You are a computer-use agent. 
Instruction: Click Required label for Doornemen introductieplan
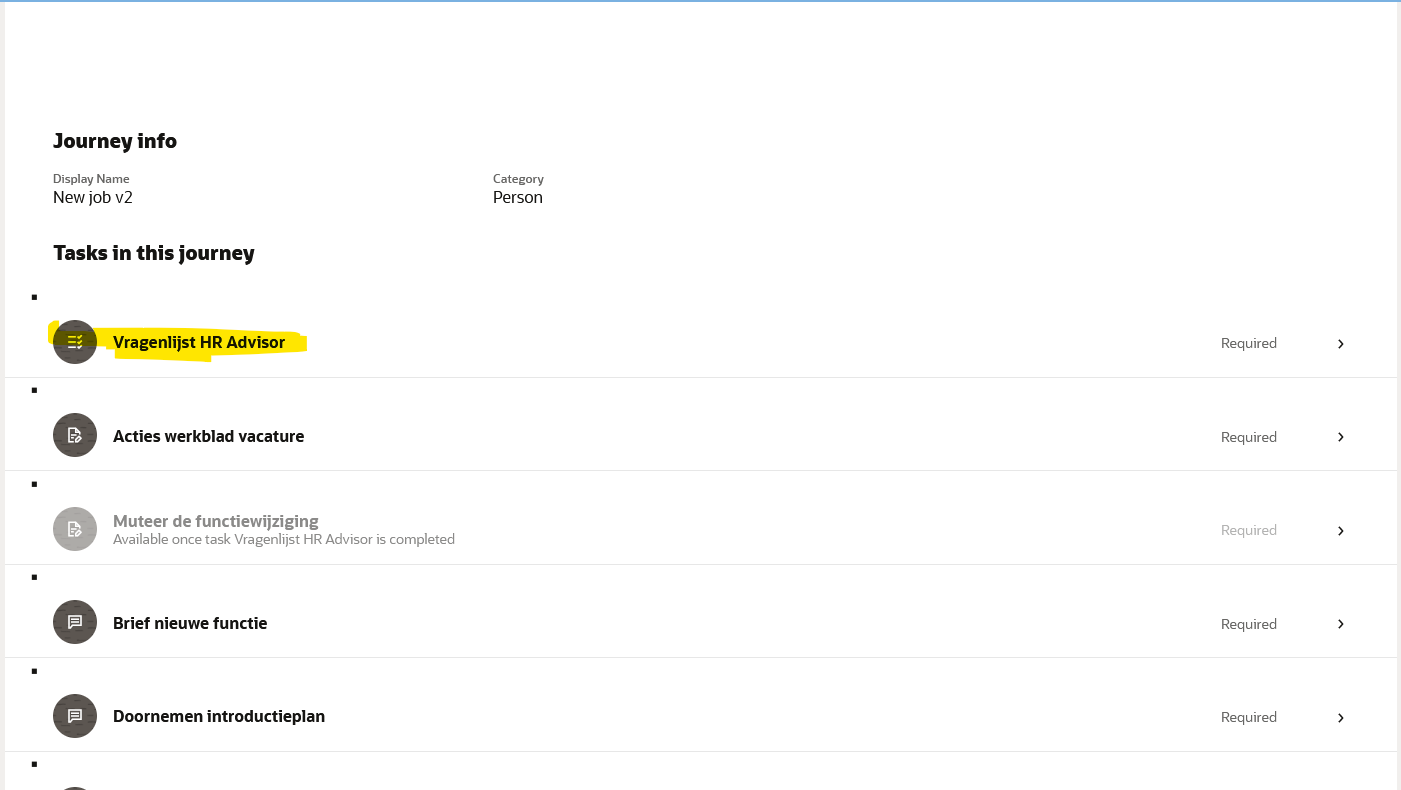coord(1249,717)
